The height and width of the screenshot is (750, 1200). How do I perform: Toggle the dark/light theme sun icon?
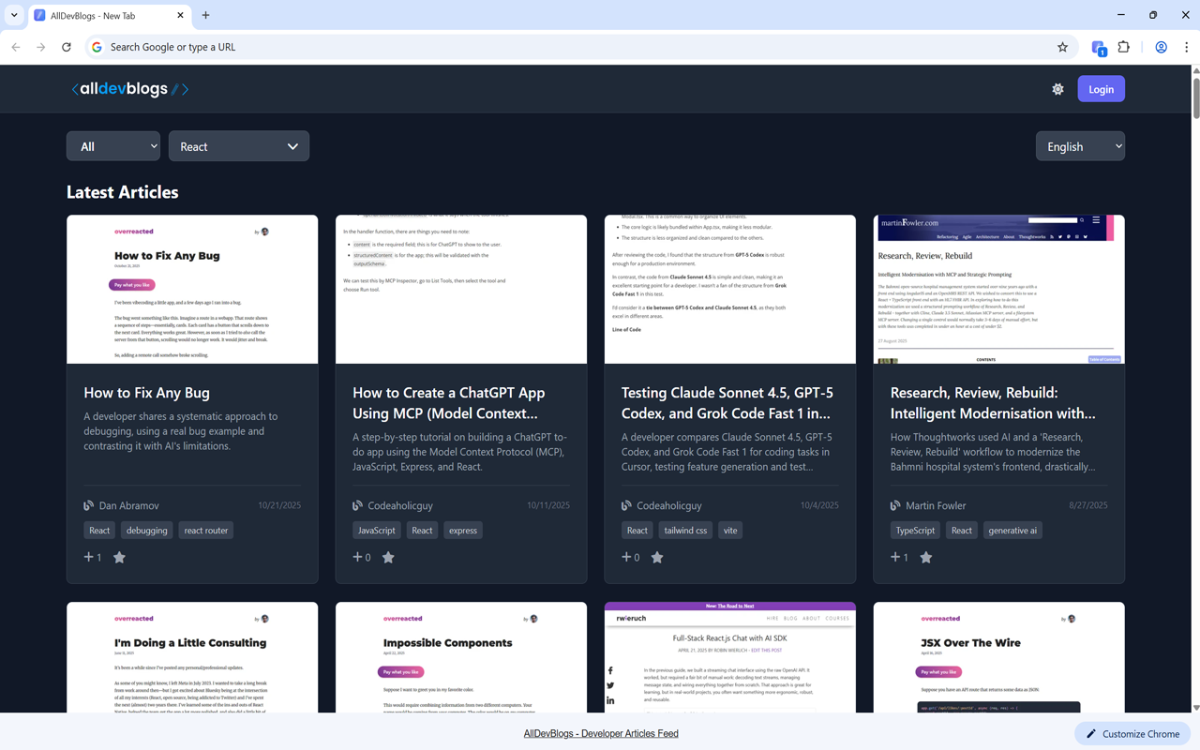(1058, 89)
